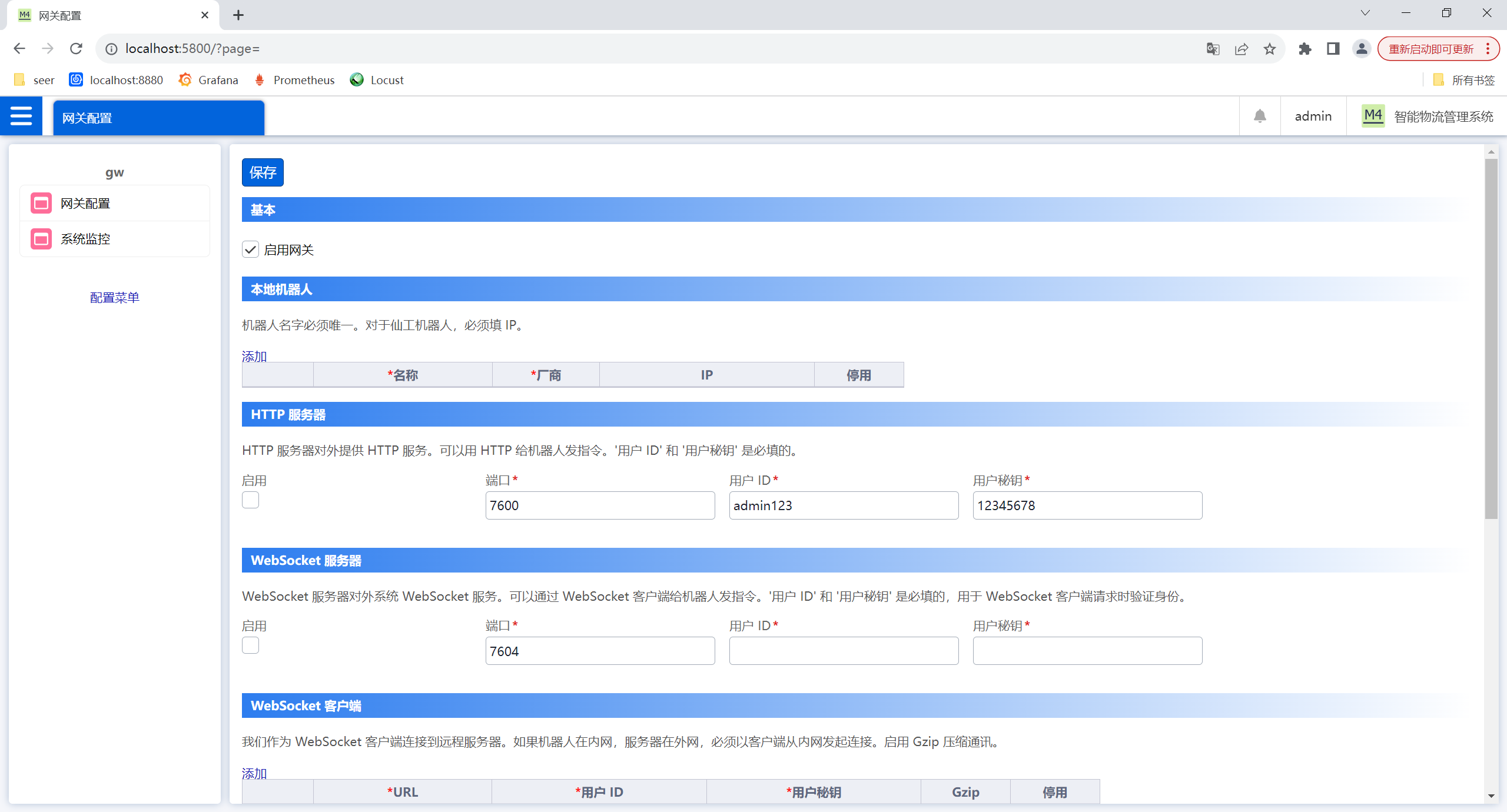Viewport: 1507px width, 812px height.
Task: Click the share page icon
Action: (1241, 49)
